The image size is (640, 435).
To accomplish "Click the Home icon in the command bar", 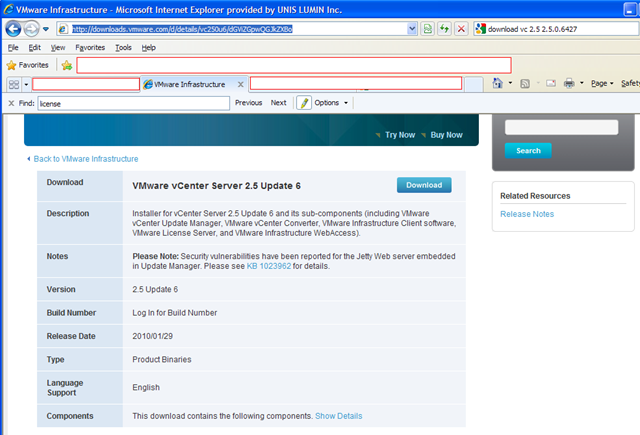I will [497, 83].
